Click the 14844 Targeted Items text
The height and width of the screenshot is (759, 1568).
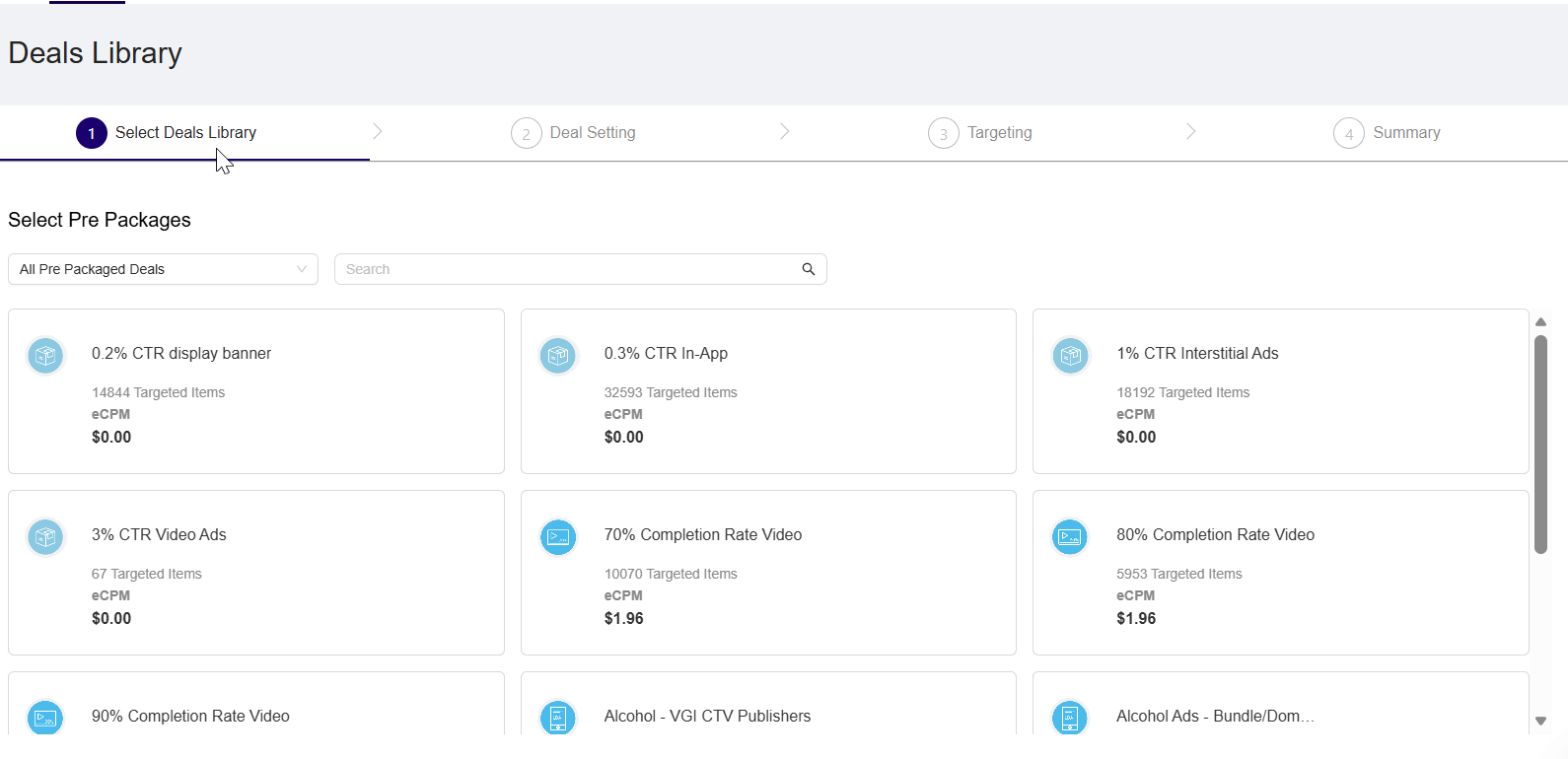coord(158,392)
